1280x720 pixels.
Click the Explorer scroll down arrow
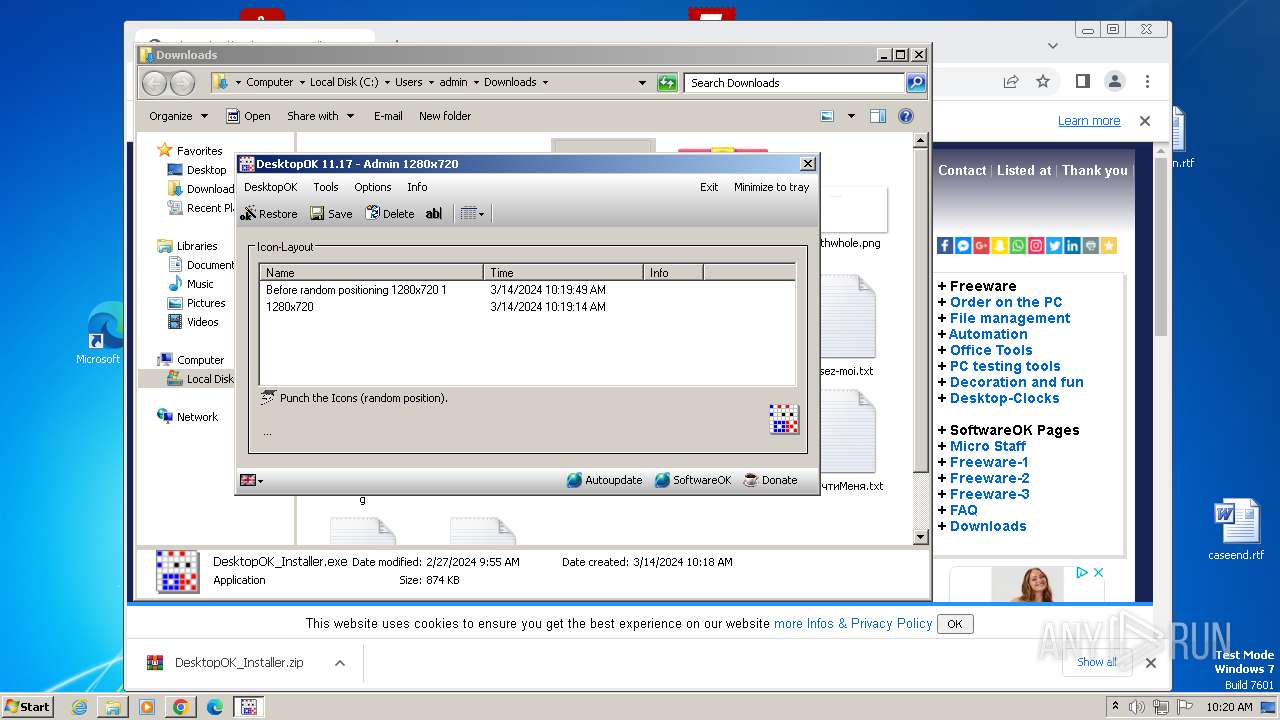pyautogui.click(x=921, y=537)
